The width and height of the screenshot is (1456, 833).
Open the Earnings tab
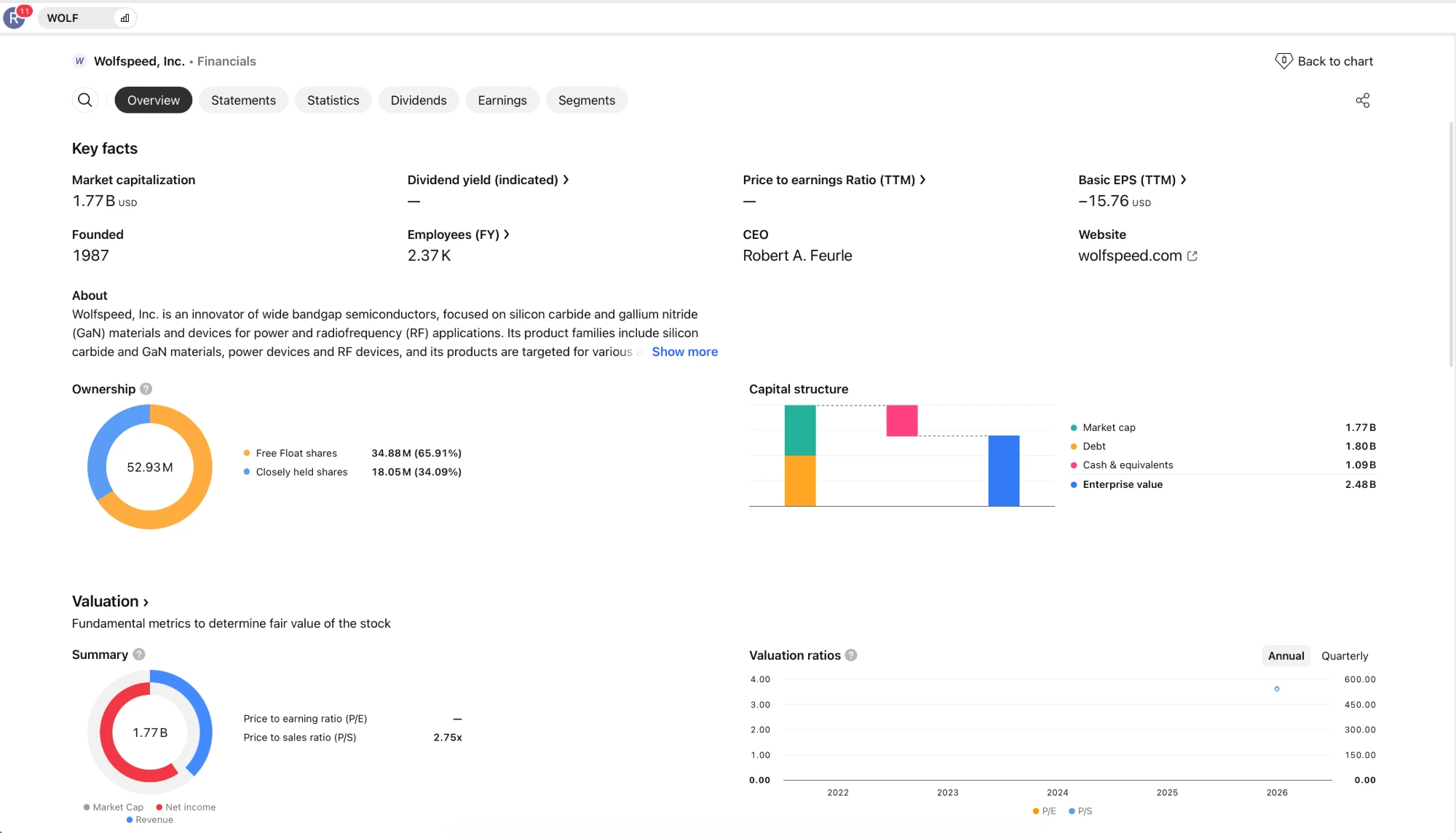(x=502, y=100)
